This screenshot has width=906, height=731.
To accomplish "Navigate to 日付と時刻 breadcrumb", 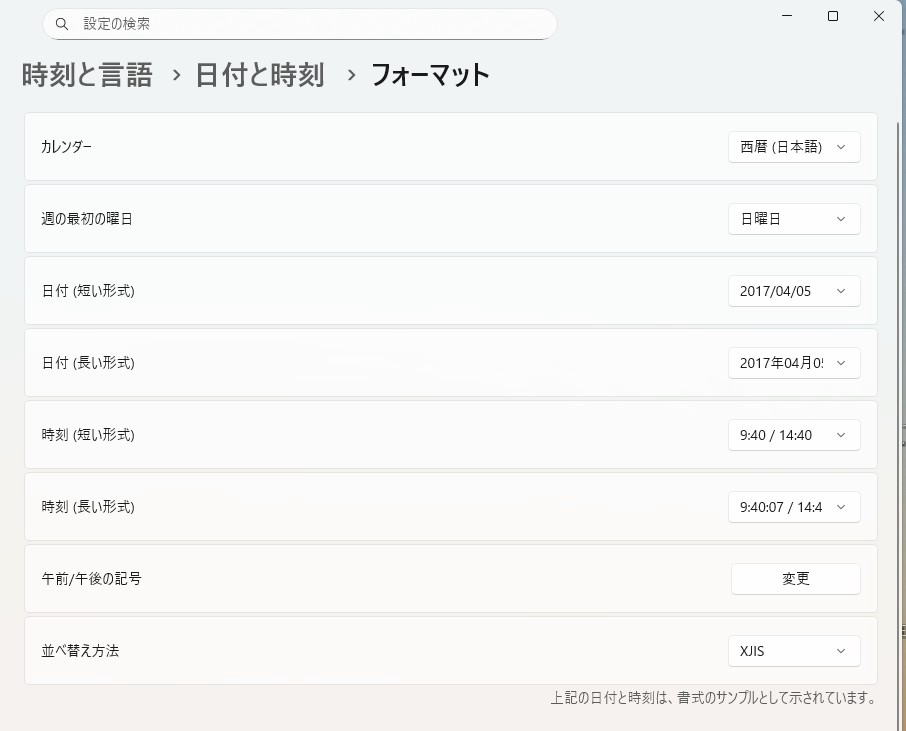I will (259, 75).
